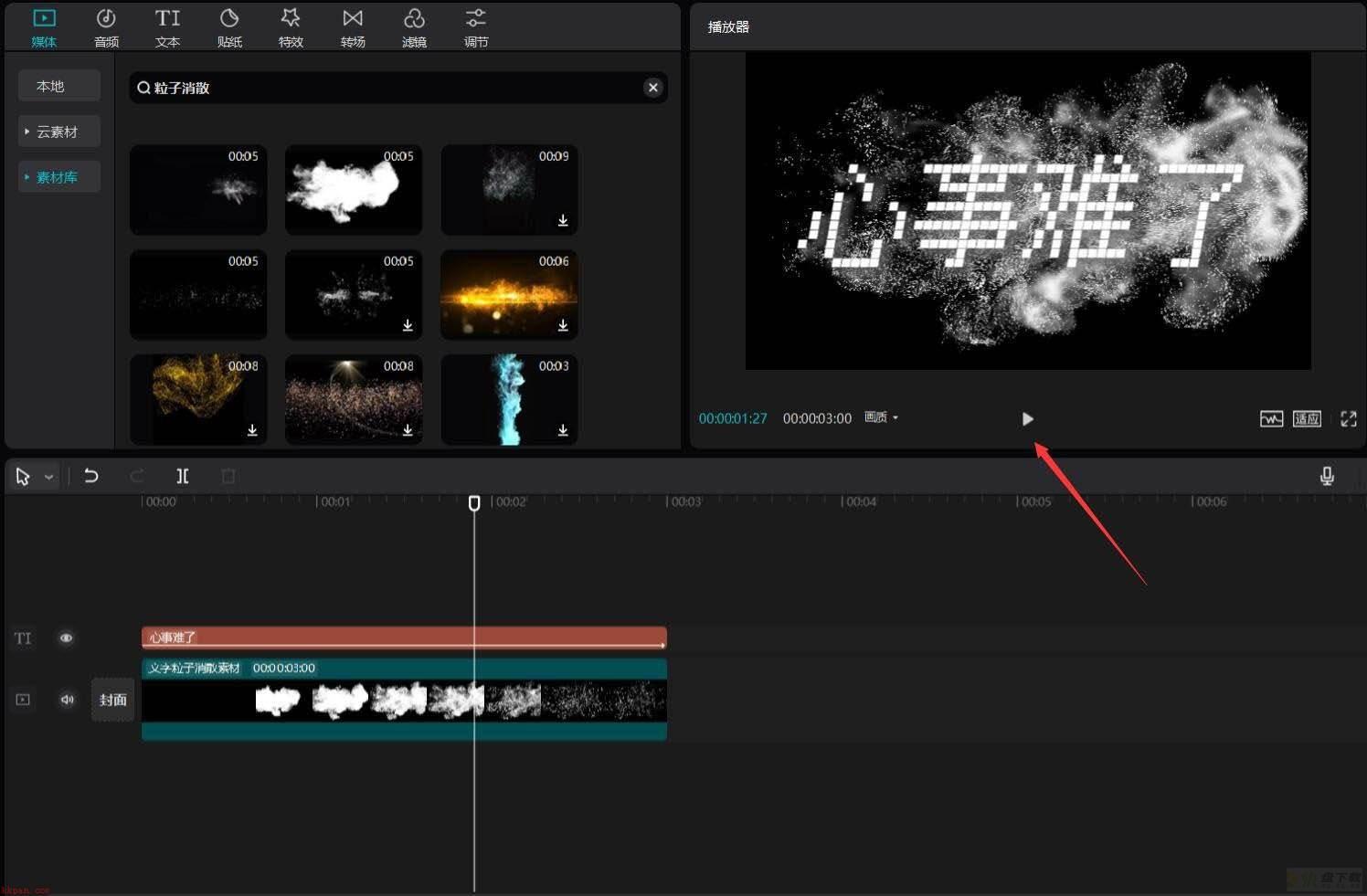Undo the last edit

point(90,476)
